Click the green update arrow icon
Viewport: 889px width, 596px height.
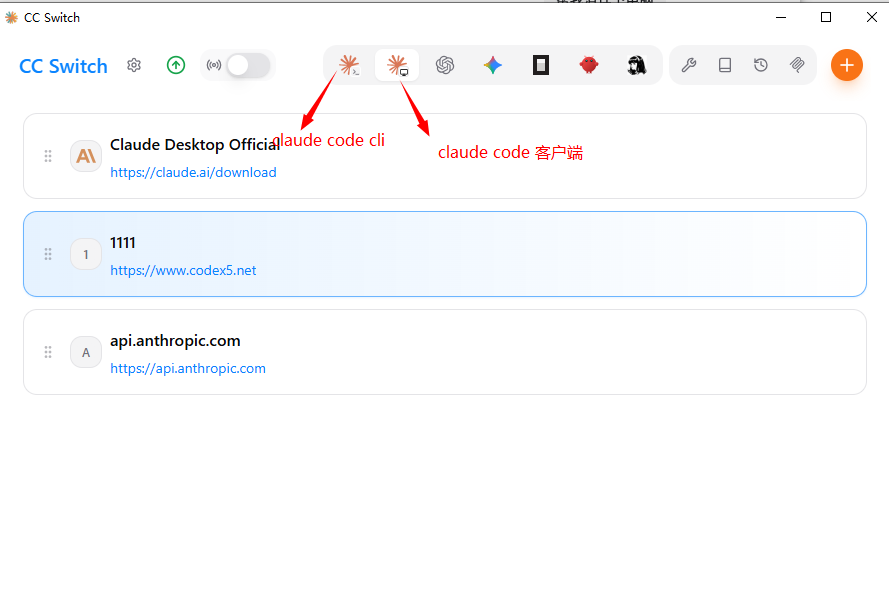[x=176, y=65]
